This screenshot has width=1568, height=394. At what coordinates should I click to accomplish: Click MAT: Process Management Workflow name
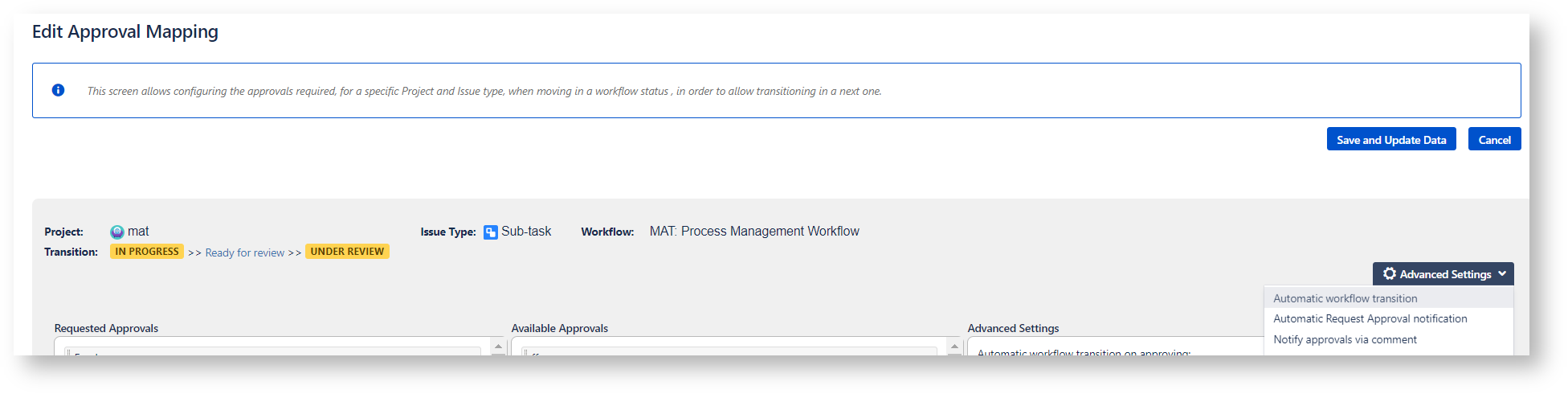(754, 232)
